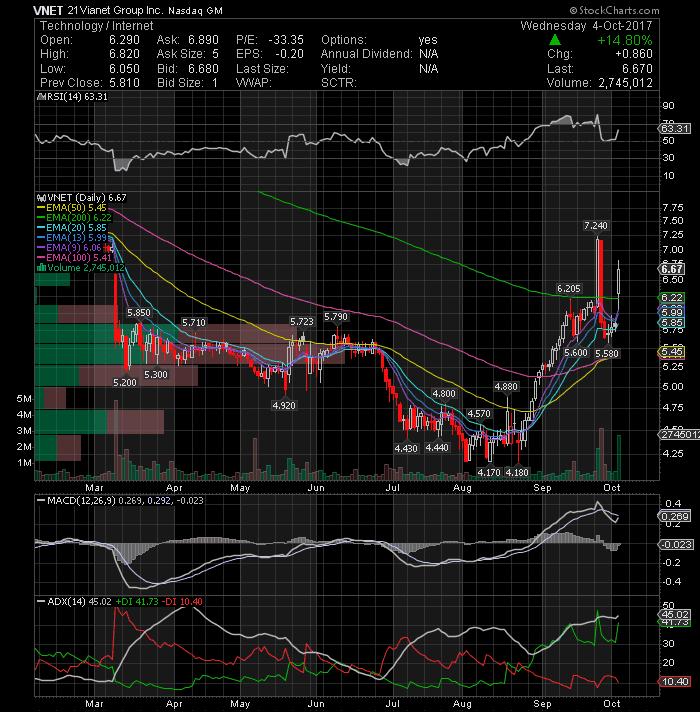Image resolution: width=700 pixels, height=712 pixels.
Task: Click the 4.180 low price annotation
Action: pos(517,473)
